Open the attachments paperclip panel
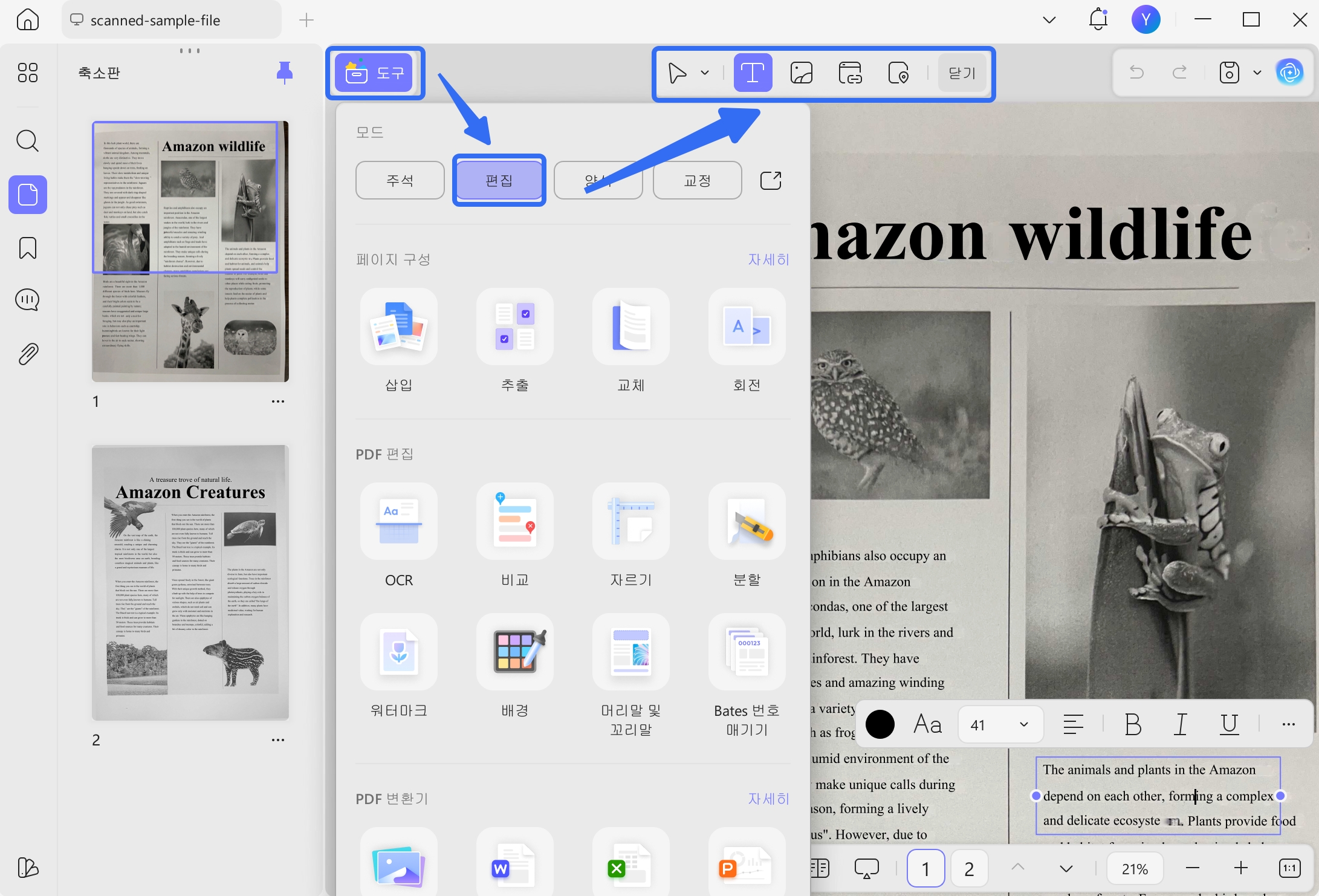The height and width of the screenshot is (896, 1319). tap(28, 354)
